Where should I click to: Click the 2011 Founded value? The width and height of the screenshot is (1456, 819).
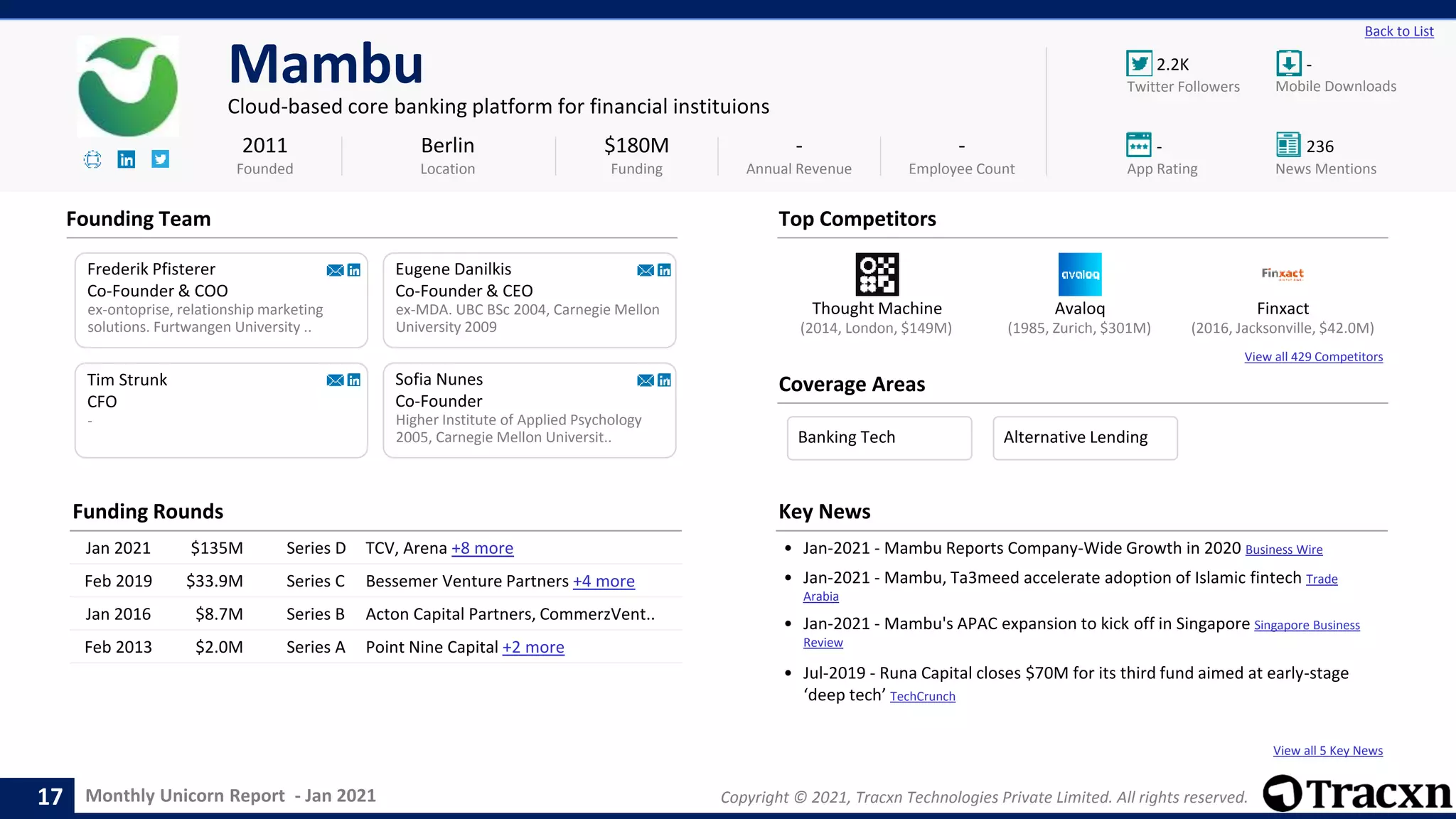tap(264, 146)
